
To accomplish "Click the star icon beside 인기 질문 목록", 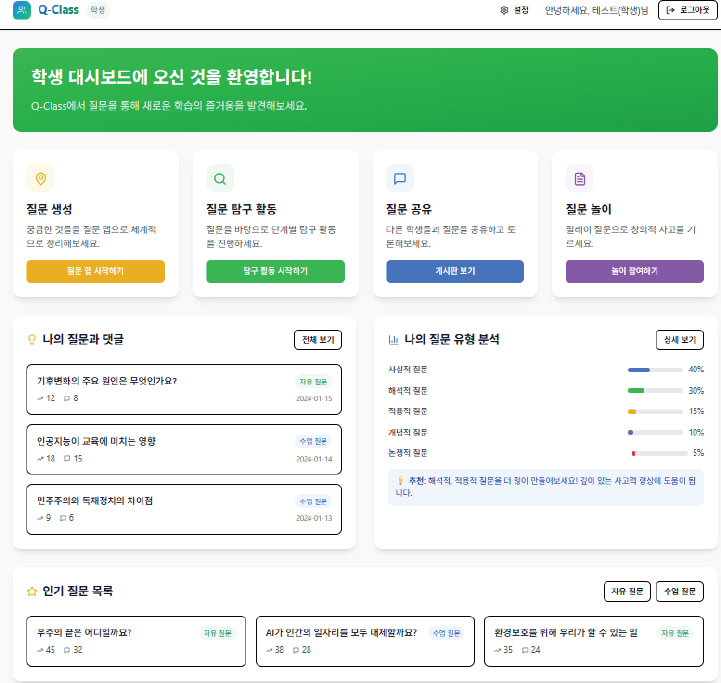I will [x=31, y=591].
